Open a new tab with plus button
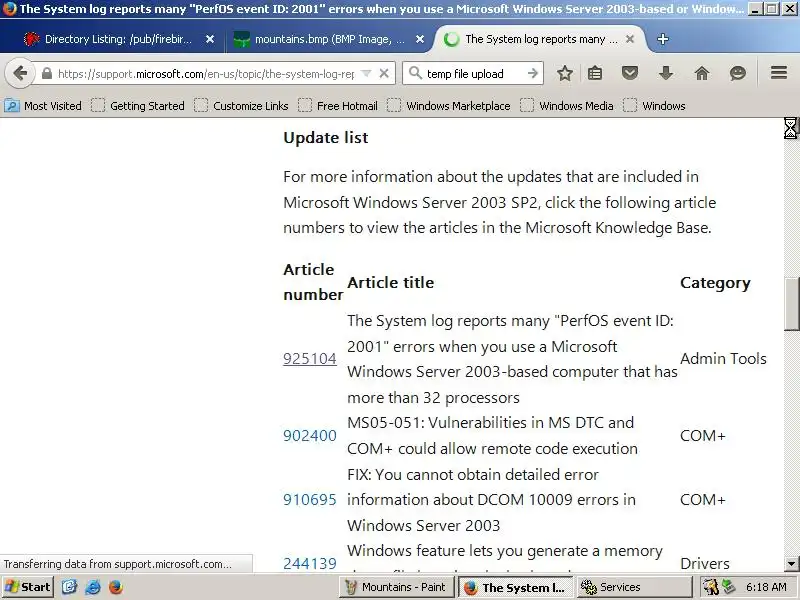 [x=663, y=39]
